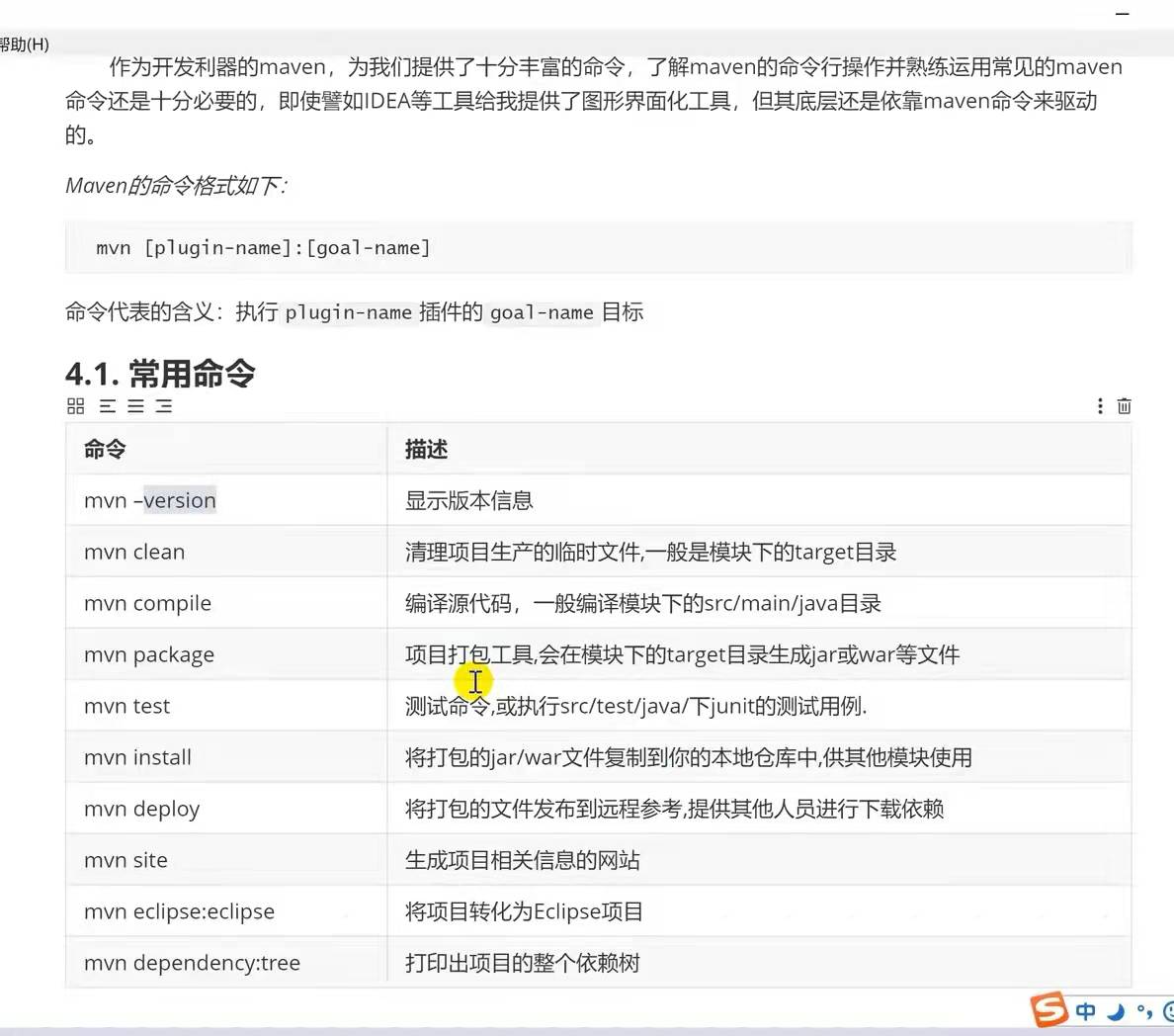Align table right using toolbar icon

164,406
